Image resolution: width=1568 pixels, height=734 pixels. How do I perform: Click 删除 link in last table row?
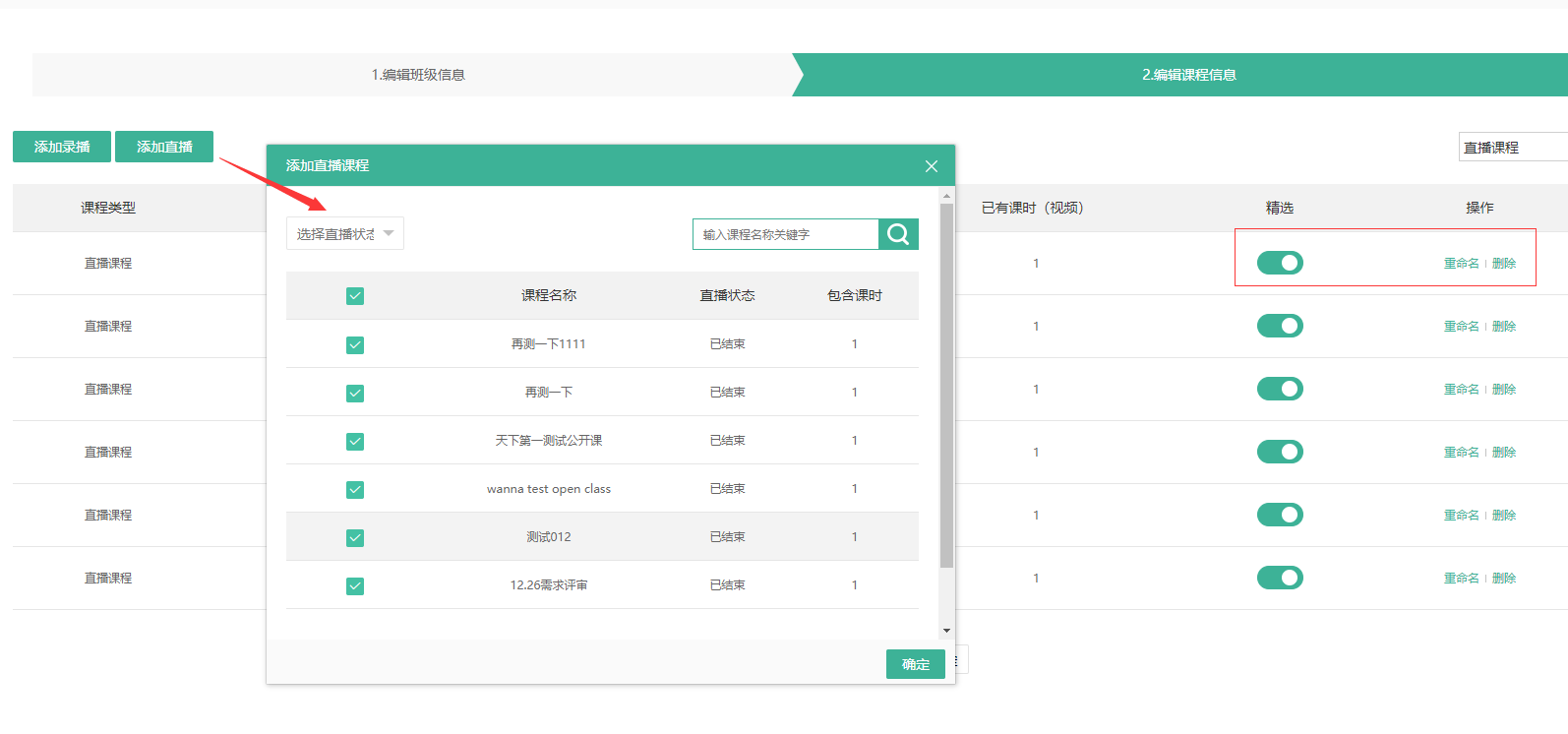click(1504, 579)
